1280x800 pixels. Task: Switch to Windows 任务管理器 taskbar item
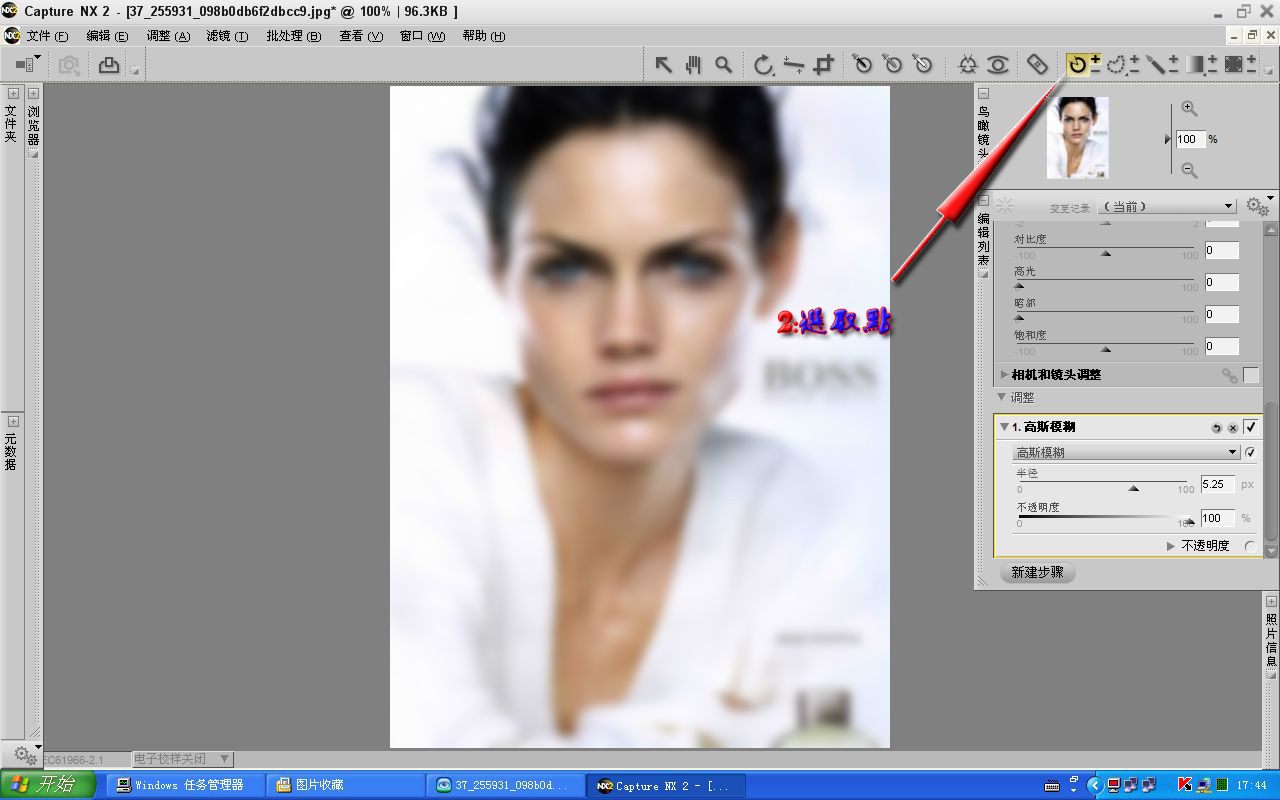[185, 785]
